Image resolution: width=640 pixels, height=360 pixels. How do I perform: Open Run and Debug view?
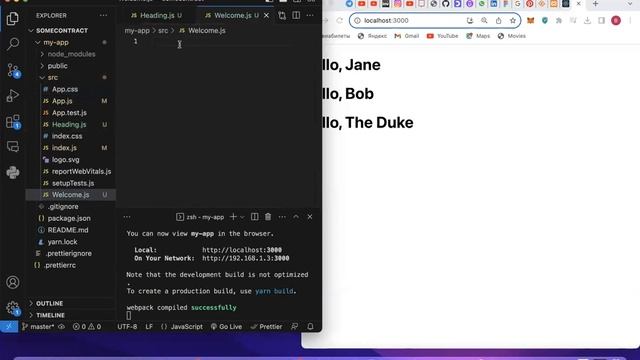(x=13, y=96)
